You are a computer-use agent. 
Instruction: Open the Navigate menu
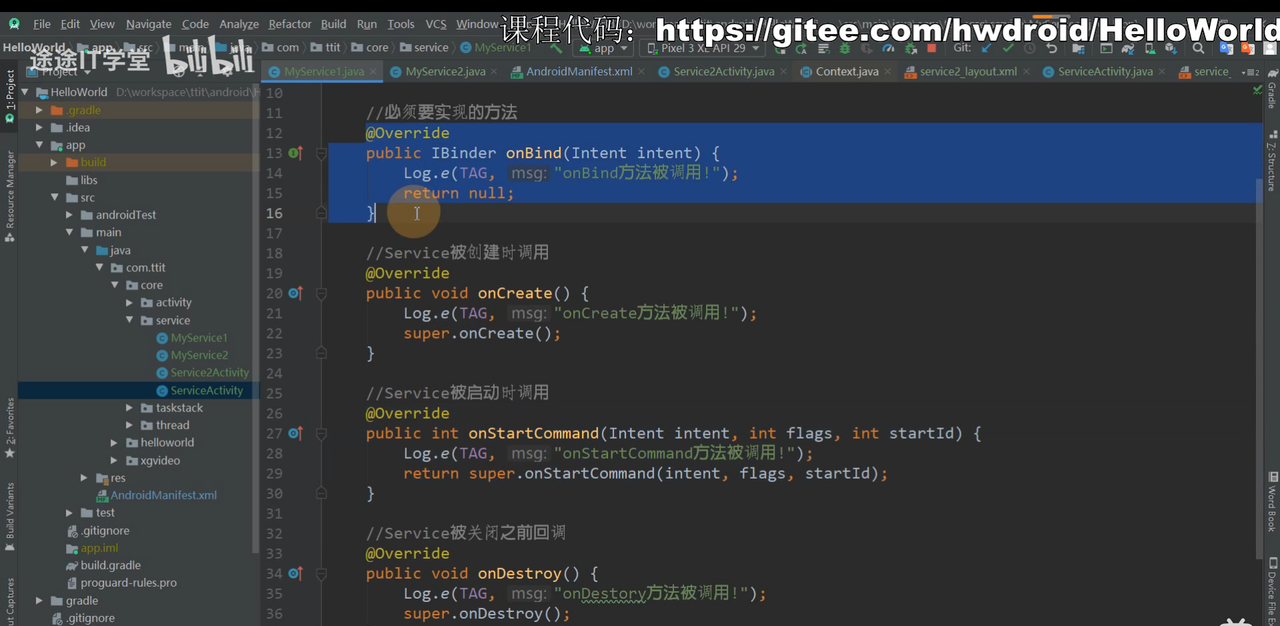pos(148,24)
